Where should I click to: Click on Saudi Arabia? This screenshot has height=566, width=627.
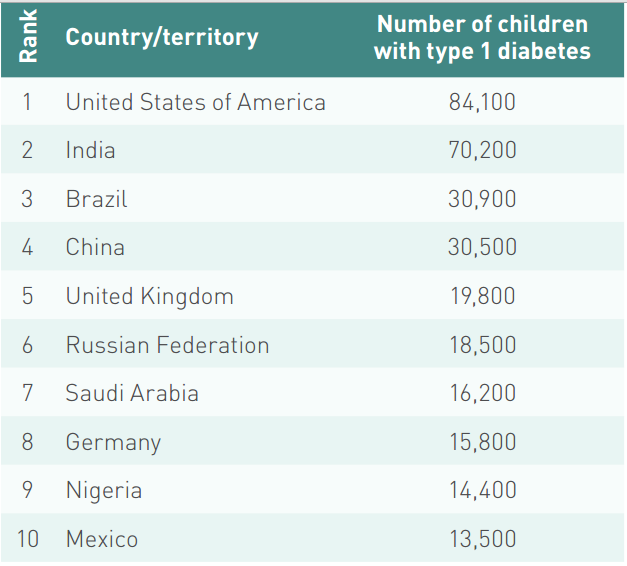(132, 393)
